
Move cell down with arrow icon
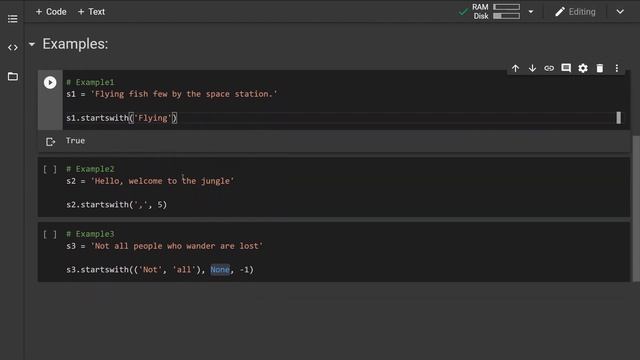click(x=532, y=68)
